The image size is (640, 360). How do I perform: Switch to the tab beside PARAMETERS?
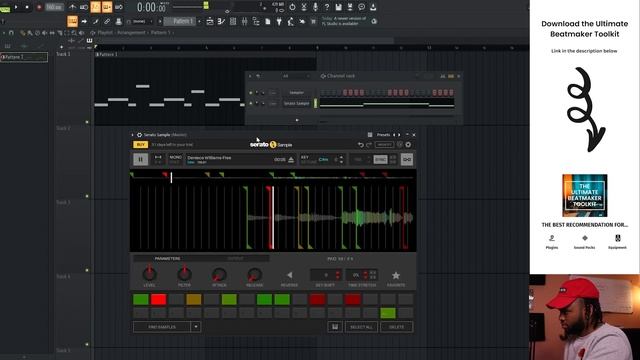pyautogui.click(x=236, y=258)
